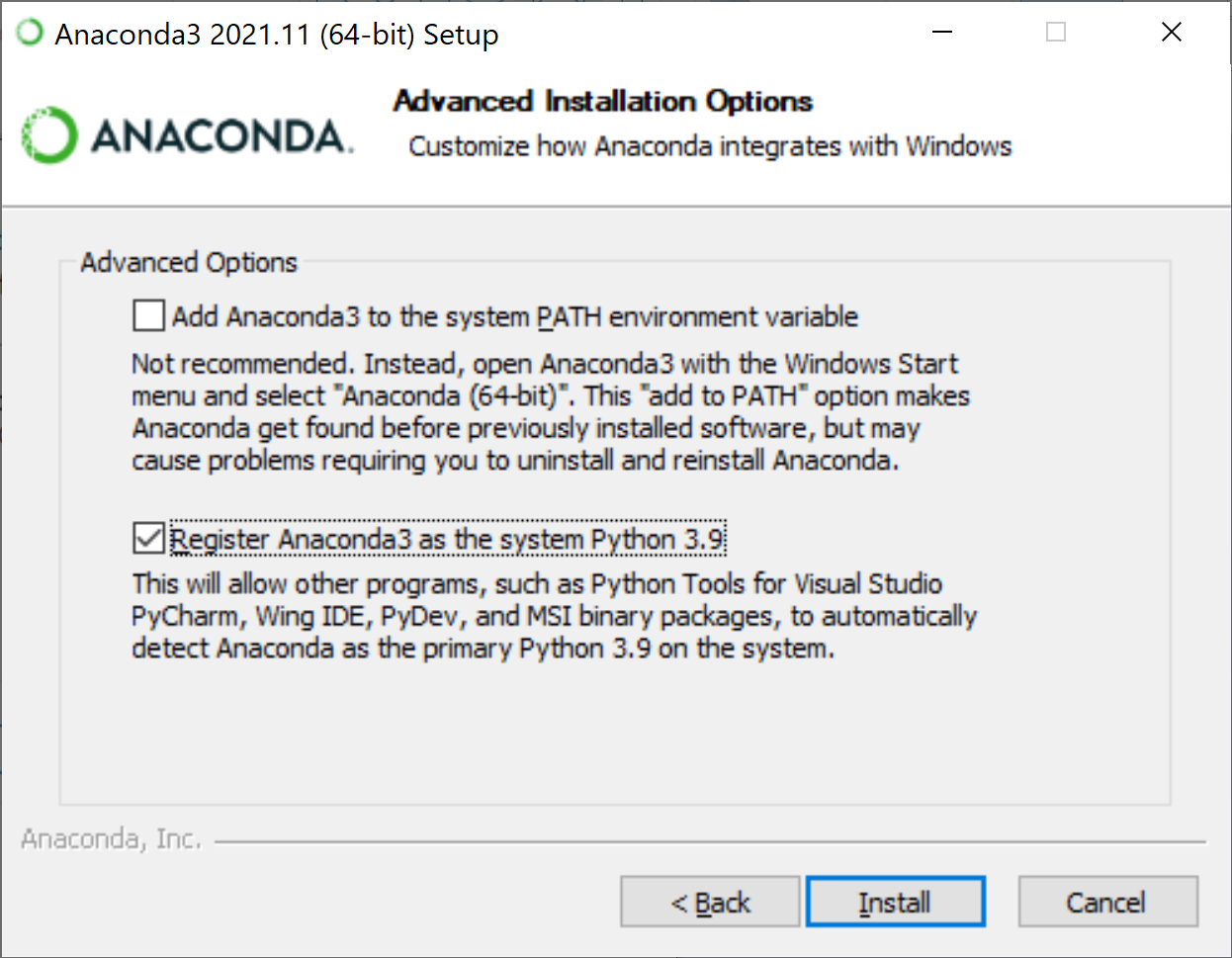Click the large Anaconda logo in the header

click(x=187, y=134)
